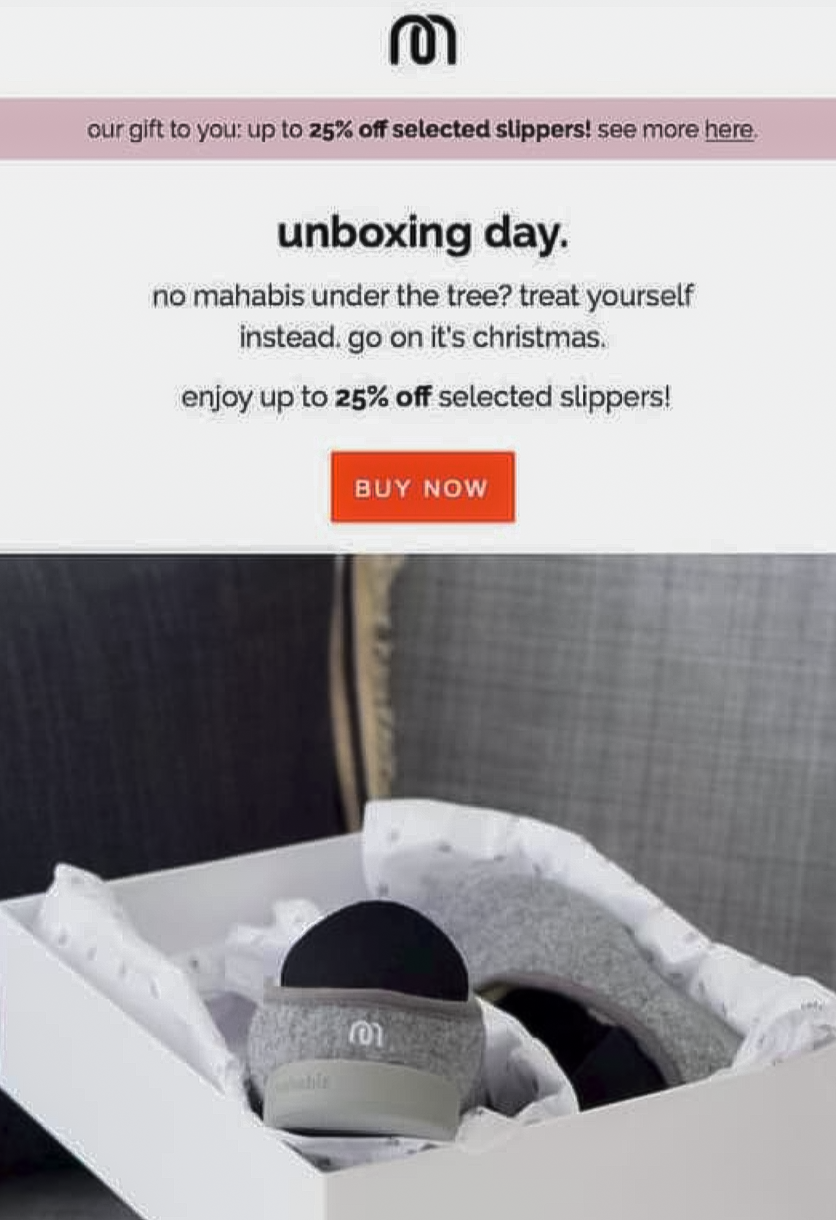This screenshot has width=836, height=1220.
Task: Click the BUY NOW button
Action: click(422, 487)
